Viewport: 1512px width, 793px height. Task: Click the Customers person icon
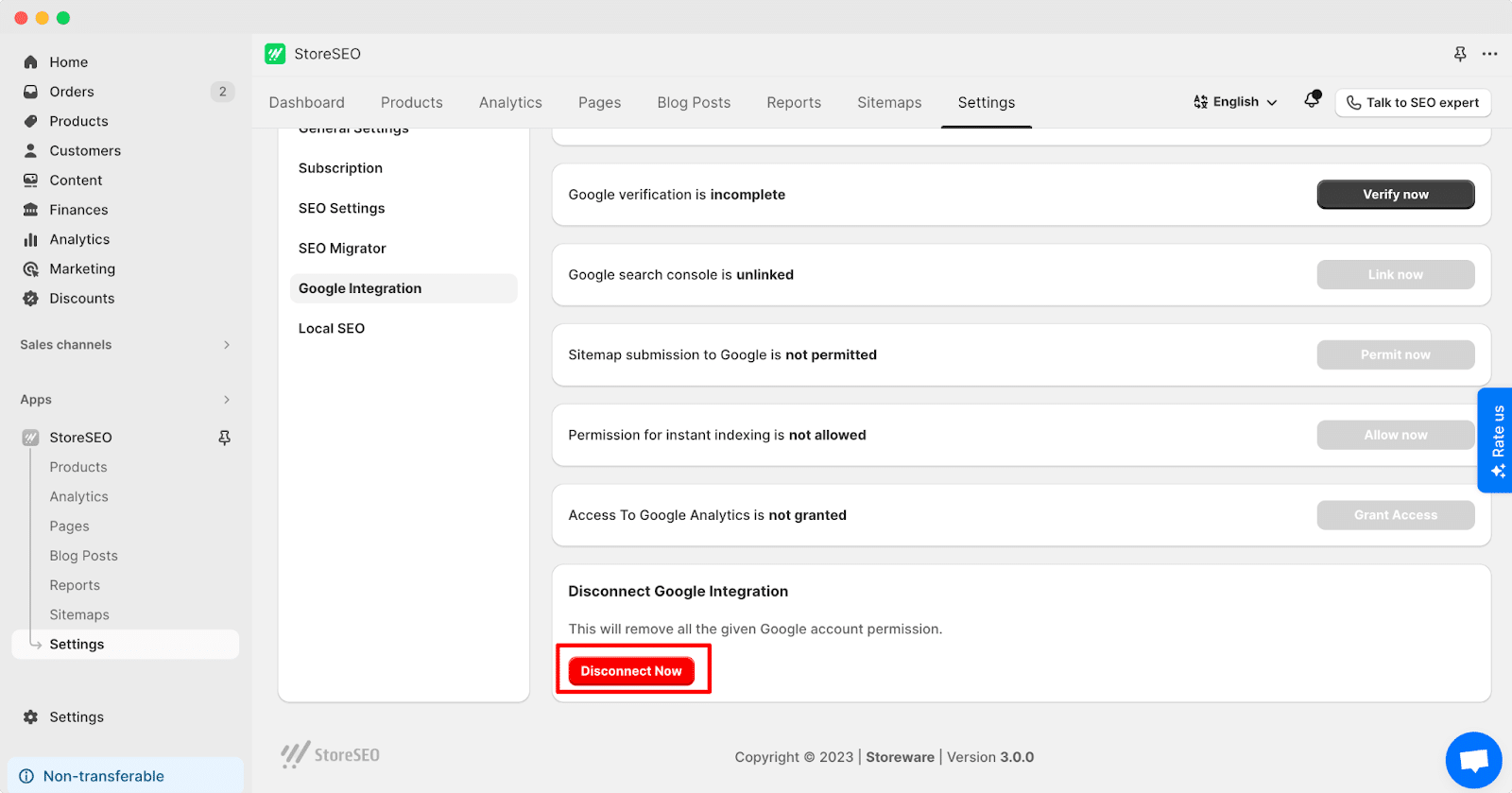click(30, 150)
